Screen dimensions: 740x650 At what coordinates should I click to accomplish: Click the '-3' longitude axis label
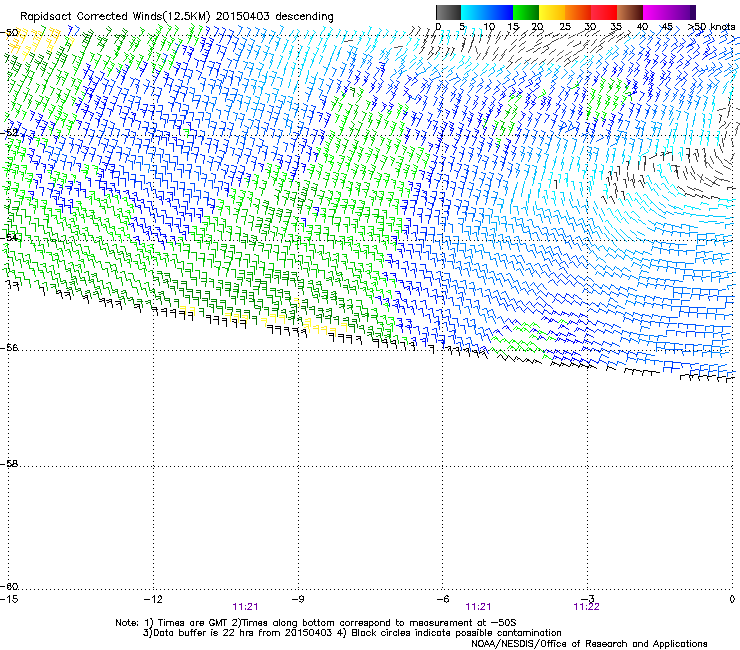(588, 599)
